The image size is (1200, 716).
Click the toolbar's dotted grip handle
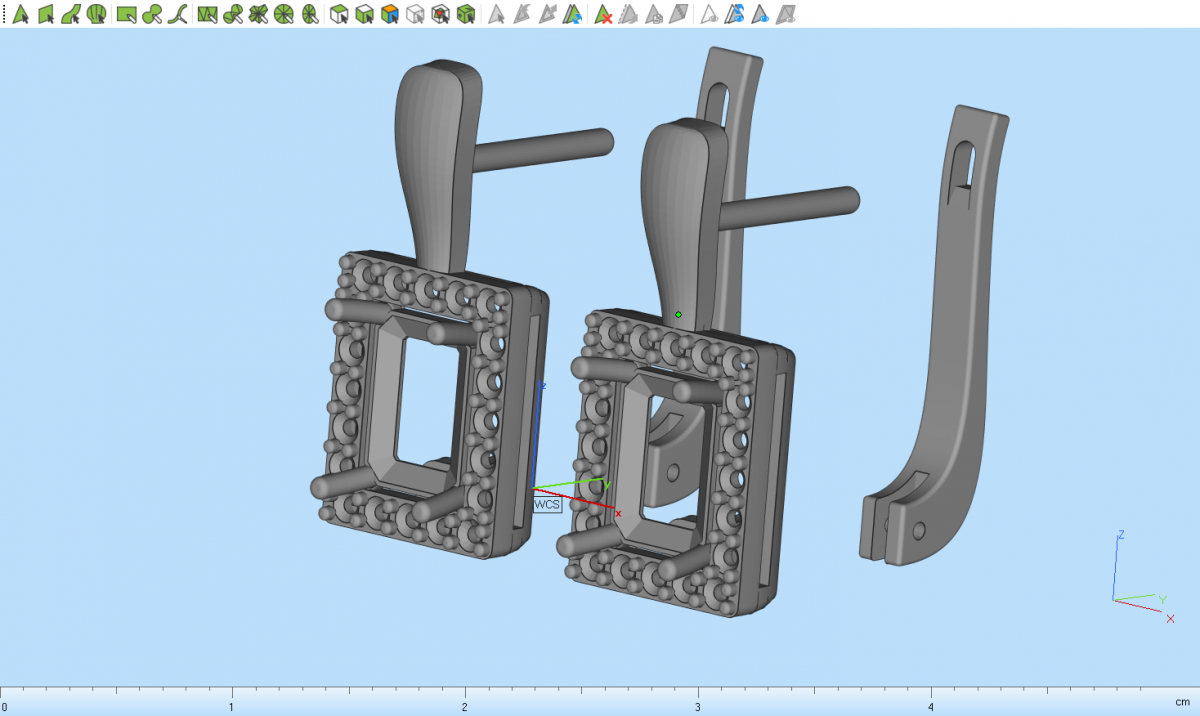[x=4, y=14]
